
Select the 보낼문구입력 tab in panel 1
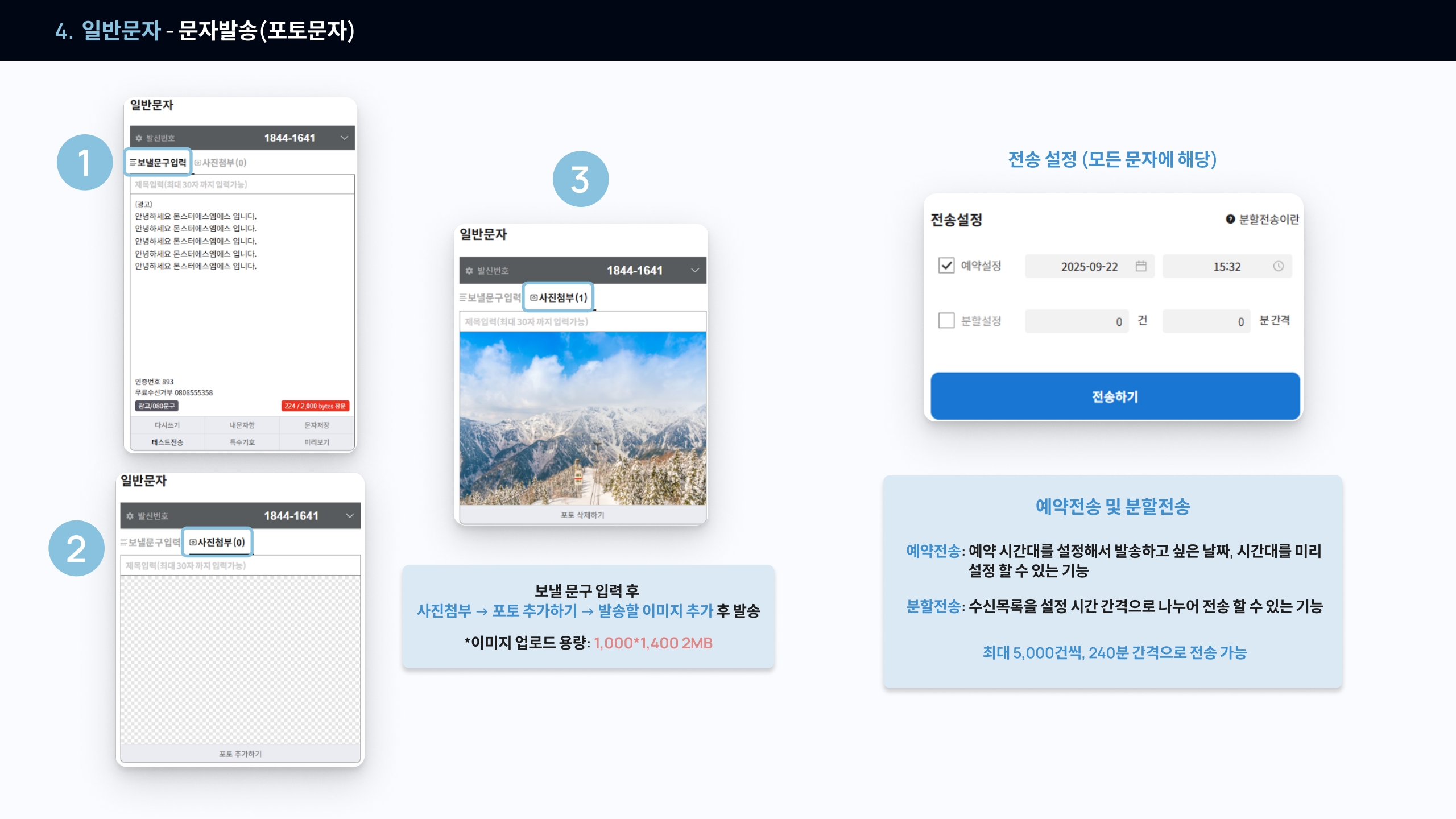158,163
